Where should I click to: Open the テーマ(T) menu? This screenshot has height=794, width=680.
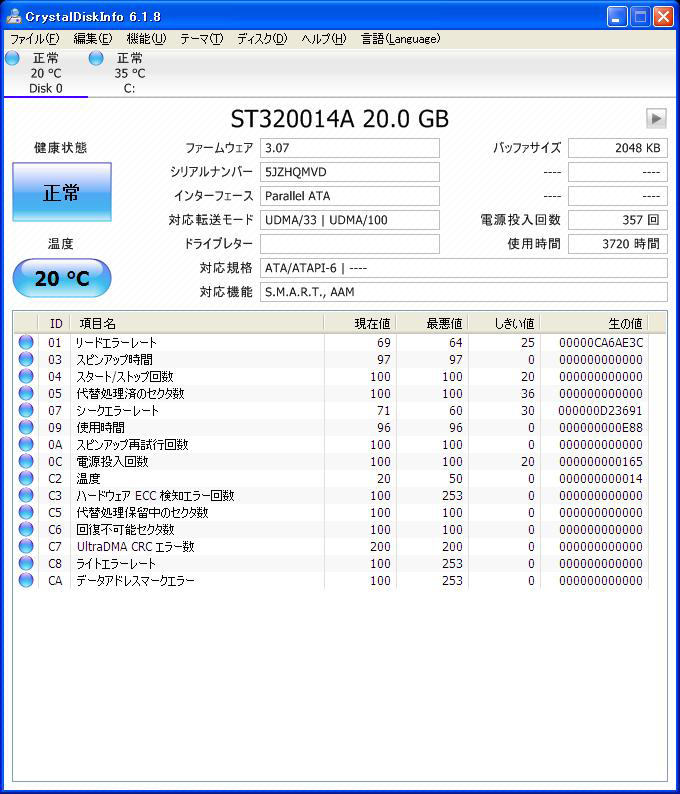[202, 39]
